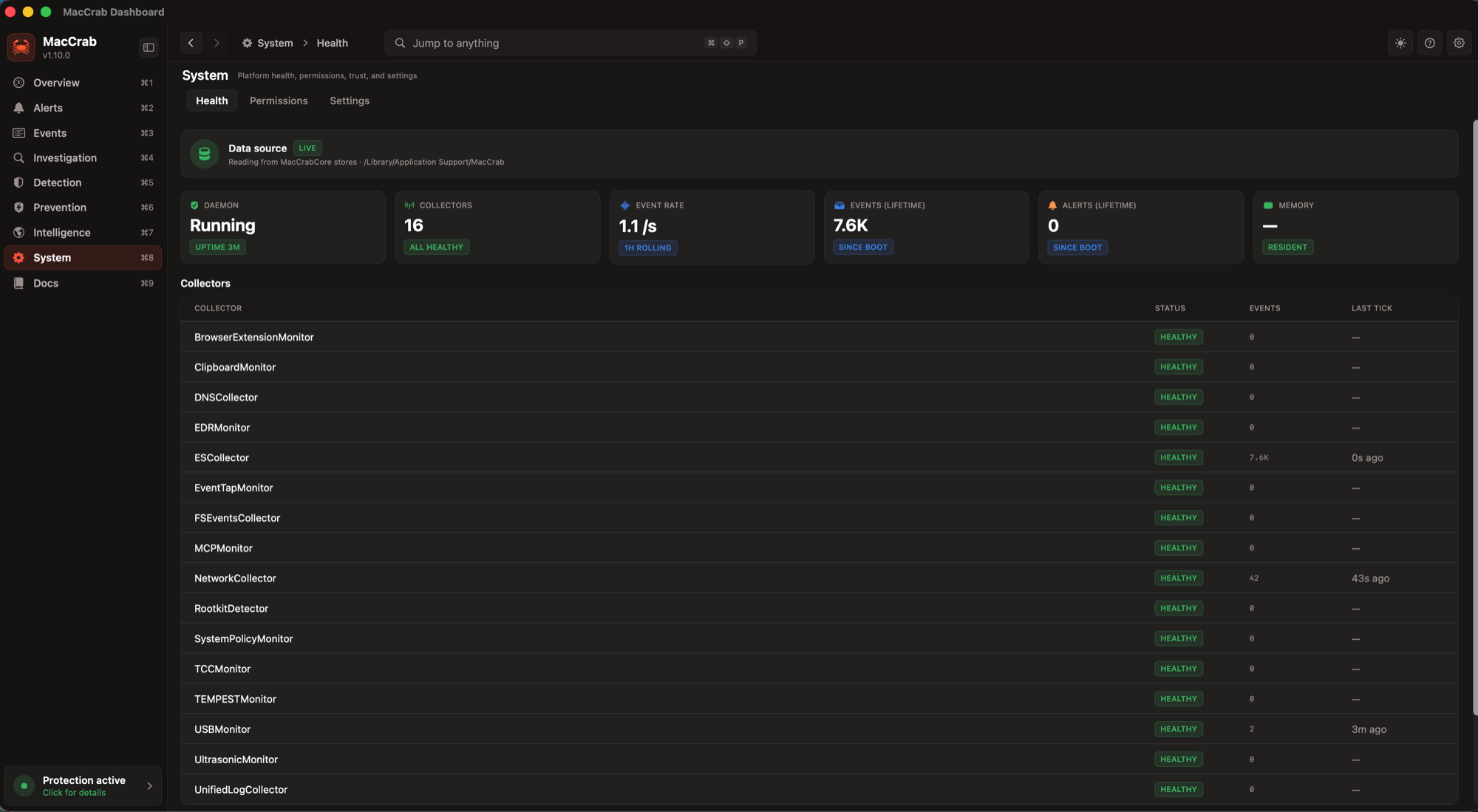Click the 7.6K events value for ESCollector
1478x812 pixels.
click(1259, 458)
